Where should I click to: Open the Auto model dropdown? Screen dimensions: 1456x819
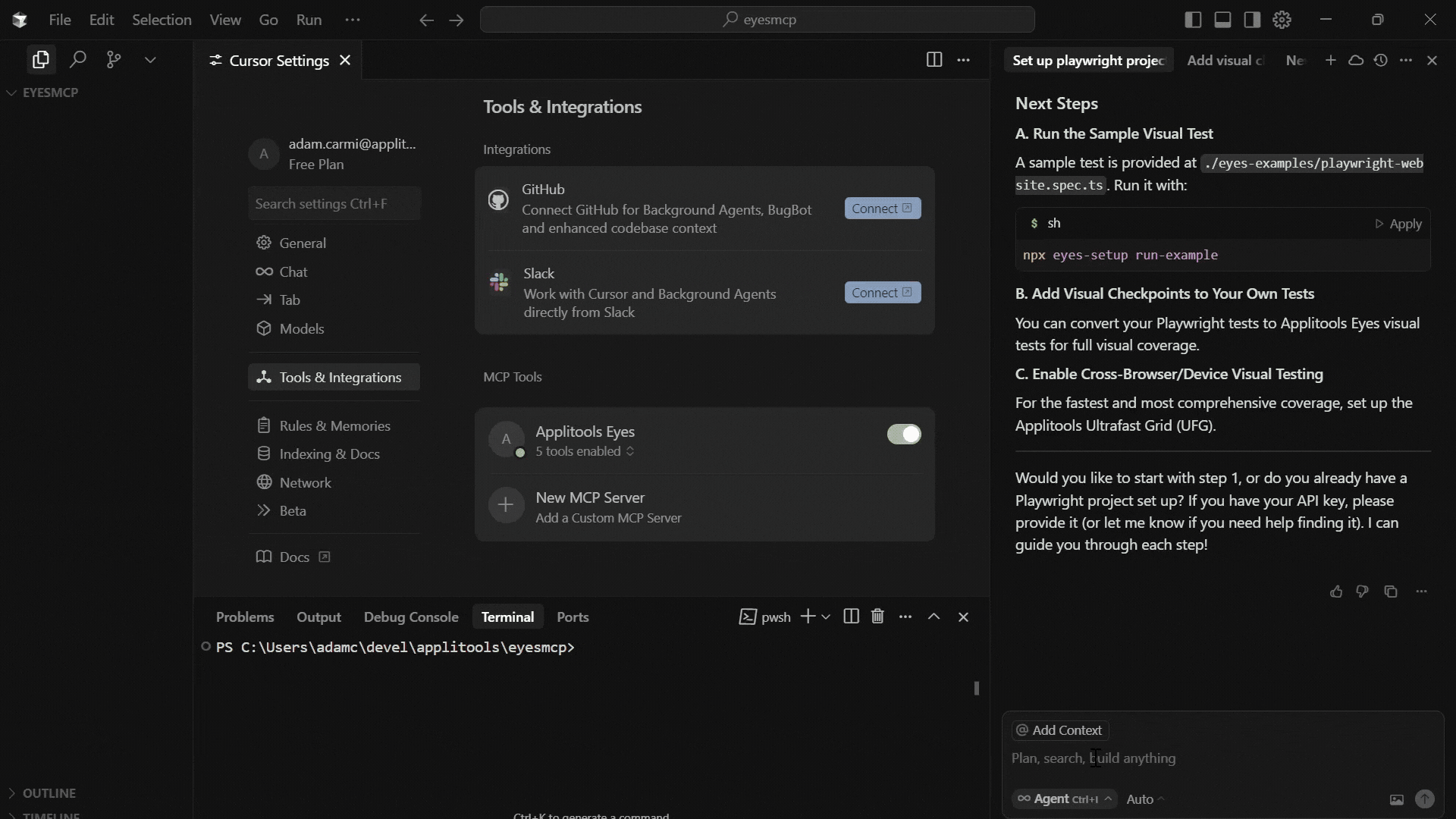pos(1145,799)
